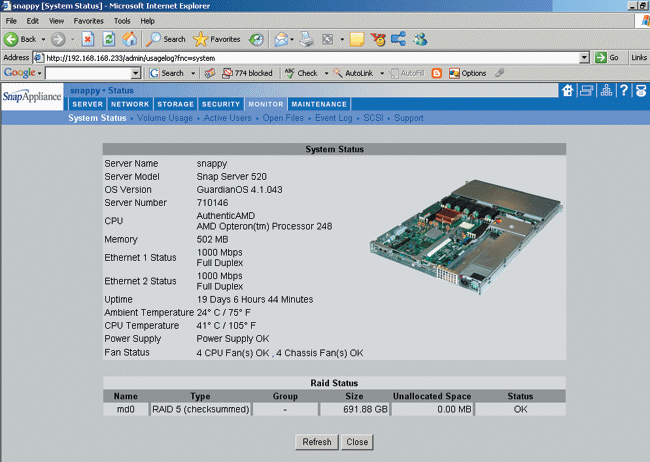Open the Google search box dropdown arrow
The image size is (650, 462).
click(x=136, y=73)
